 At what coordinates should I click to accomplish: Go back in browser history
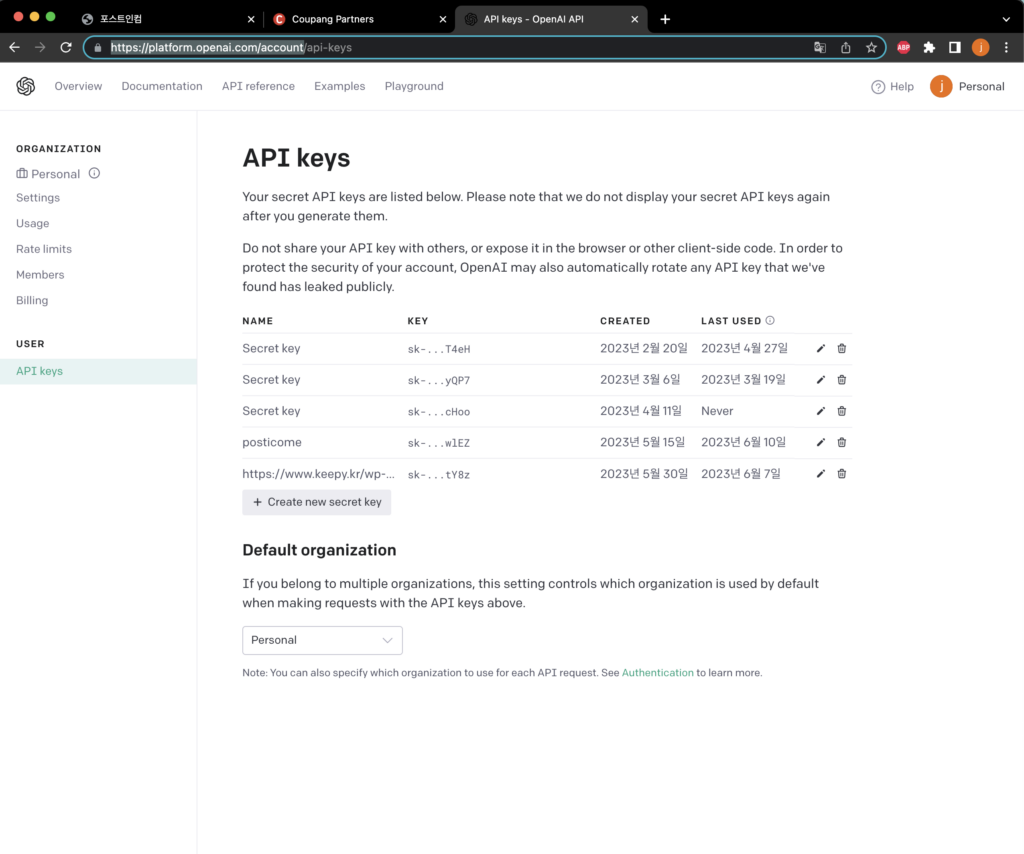(x=14, y=48)
